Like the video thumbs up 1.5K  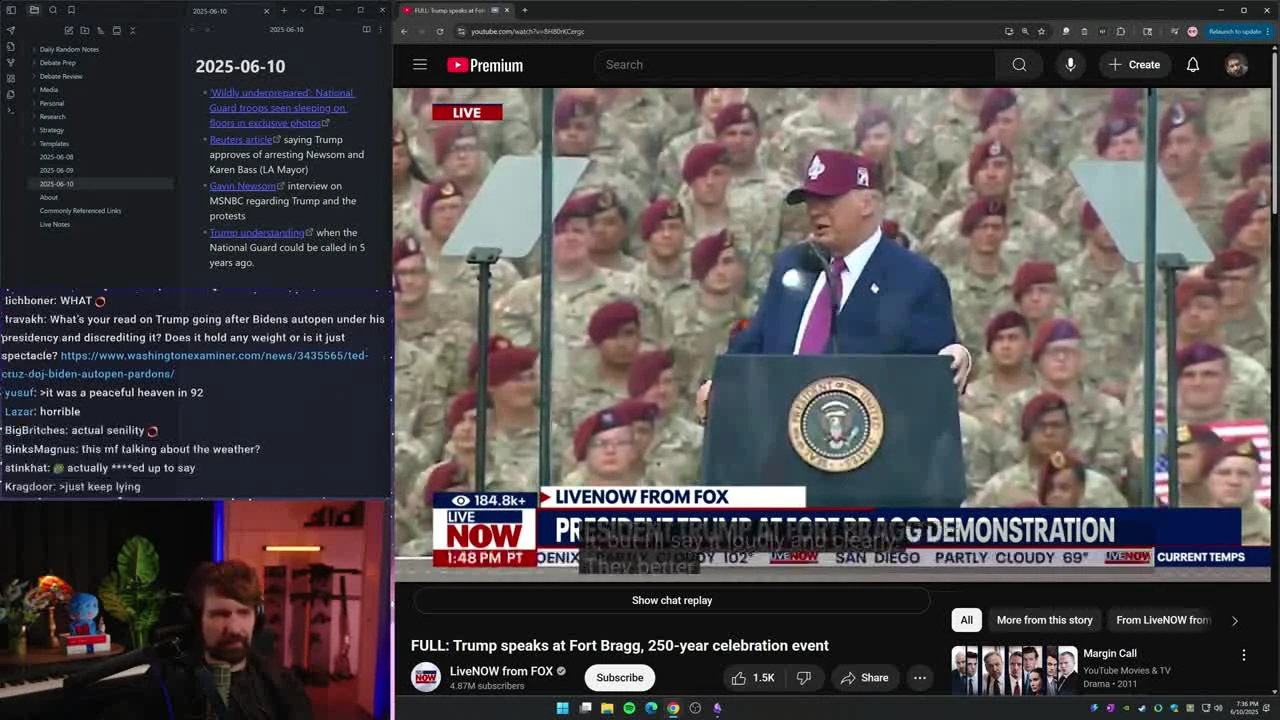(753, 677)
